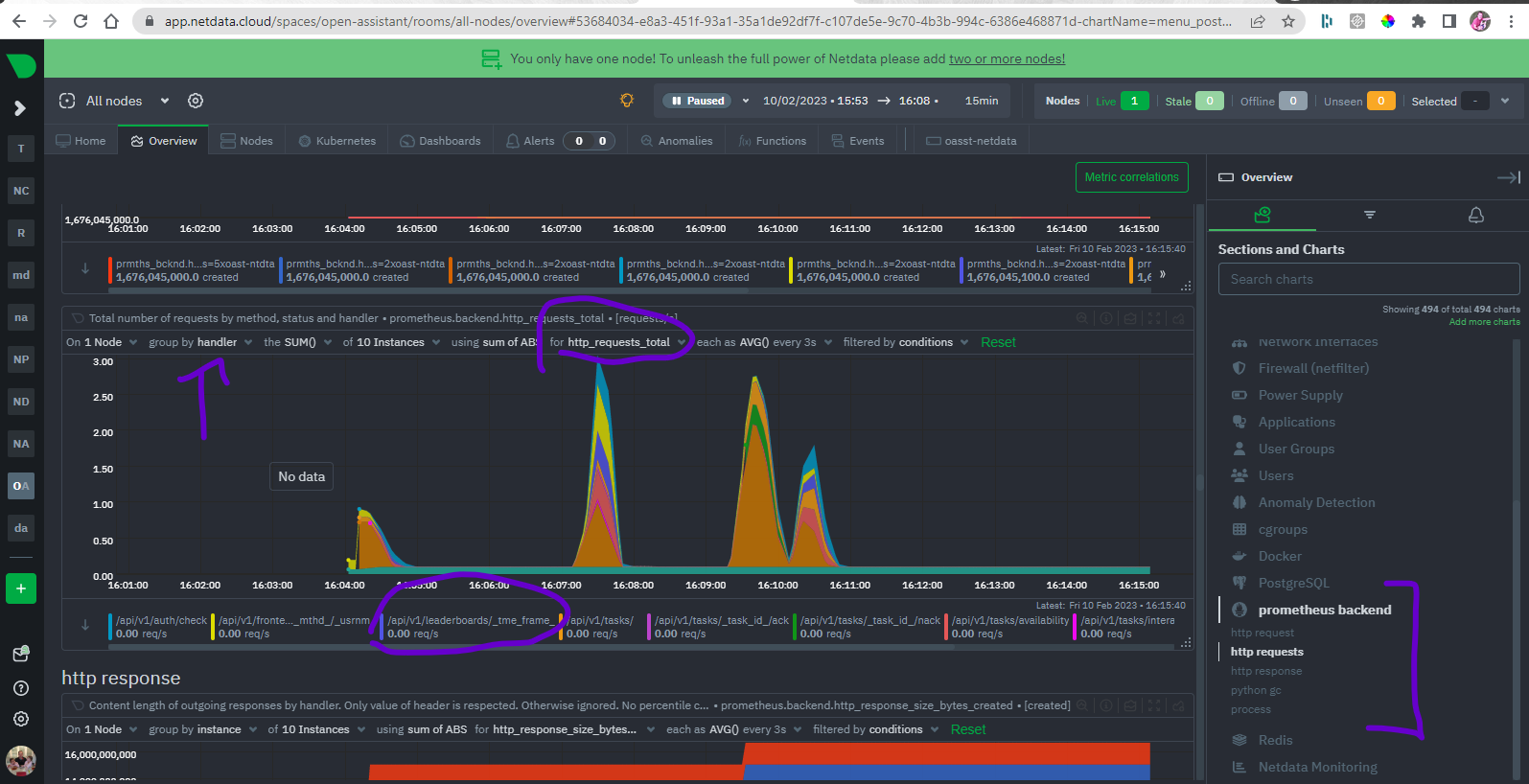Screen dimensions: 1529x784
Task: Switch to the Home tab
Action: [x=81, y=141]
